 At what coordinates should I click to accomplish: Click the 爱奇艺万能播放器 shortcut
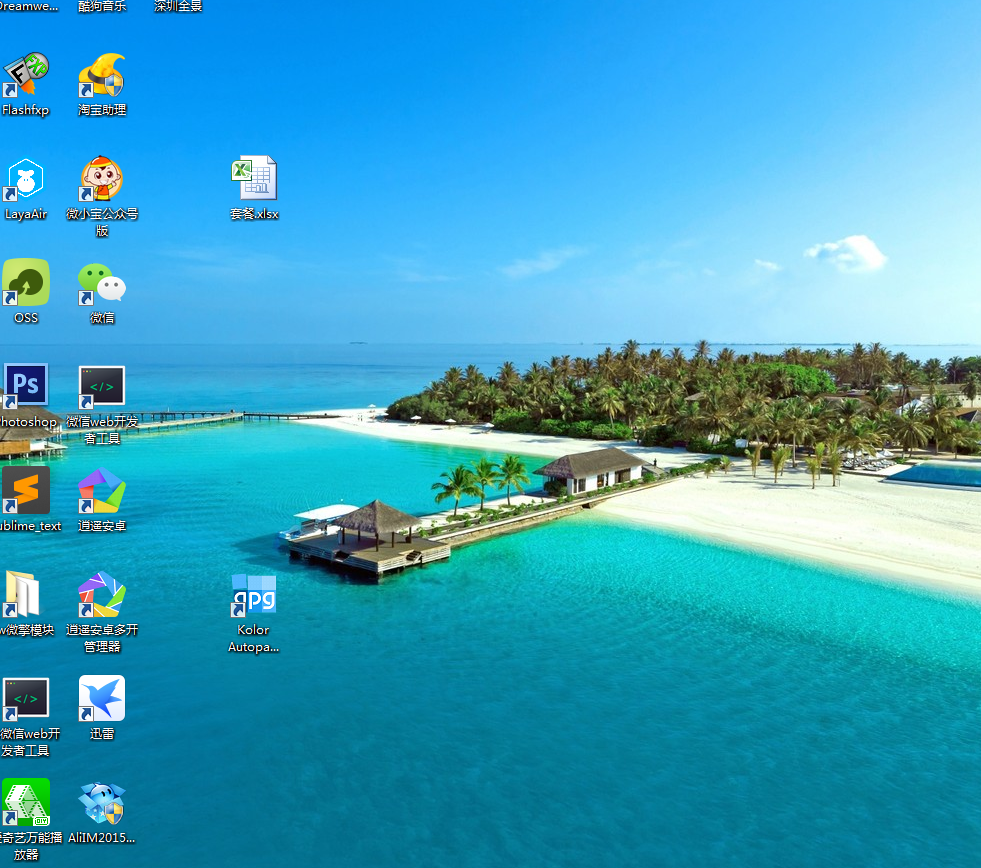(26, 803)
